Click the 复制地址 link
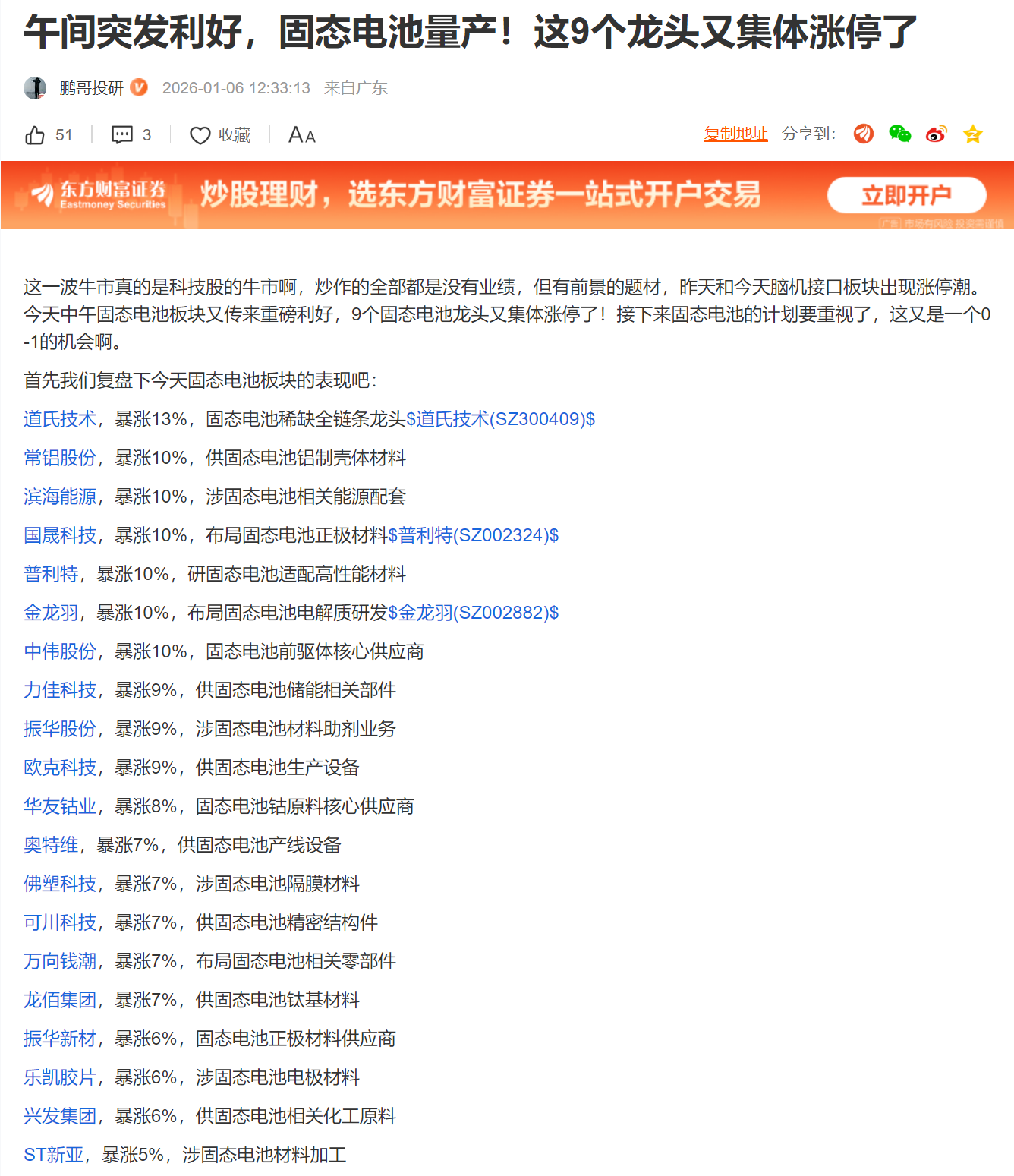Viewport: 1014px width, 1176px height. point(735,134)
